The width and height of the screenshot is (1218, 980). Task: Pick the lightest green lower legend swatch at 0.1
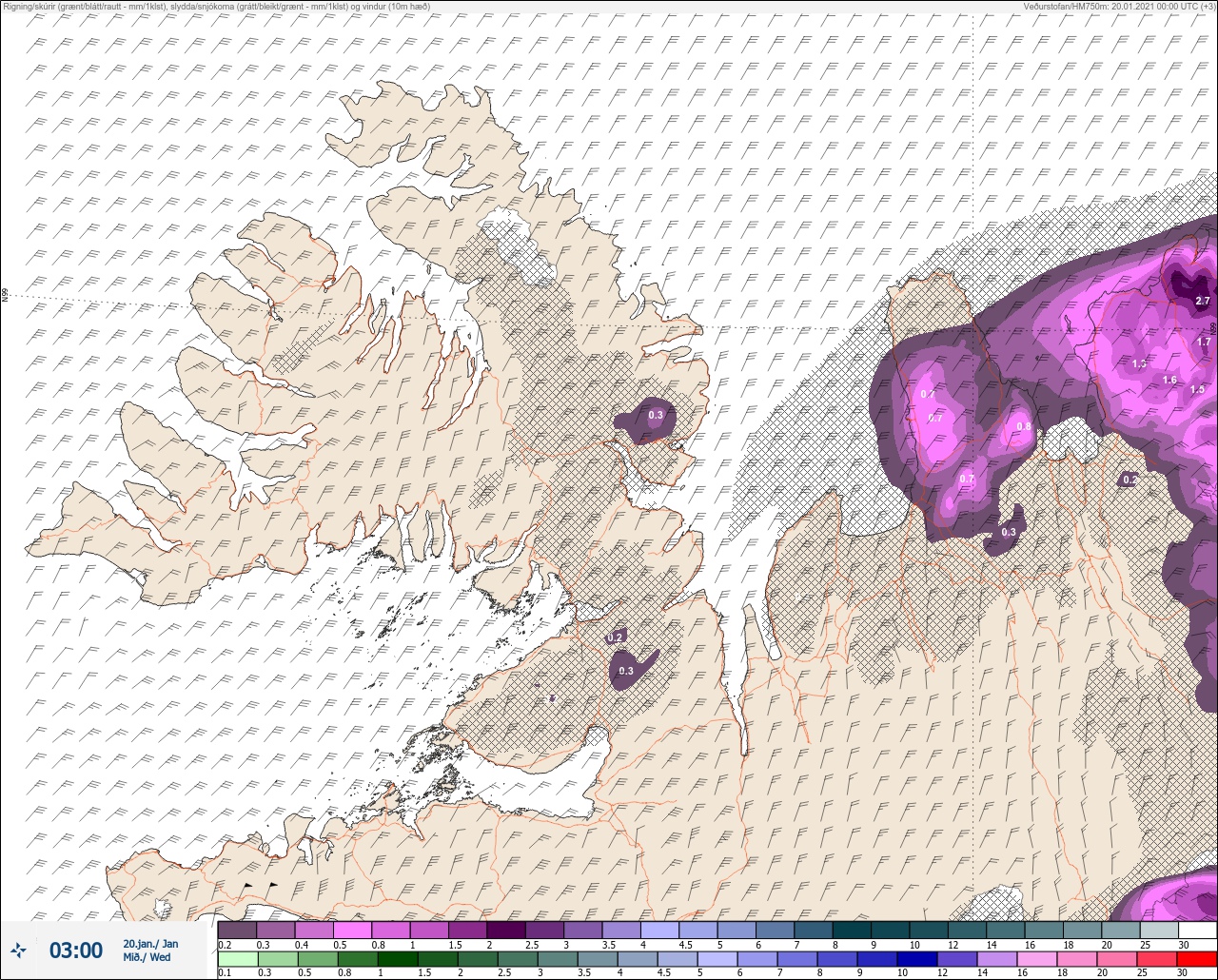(x=237, y=959)
